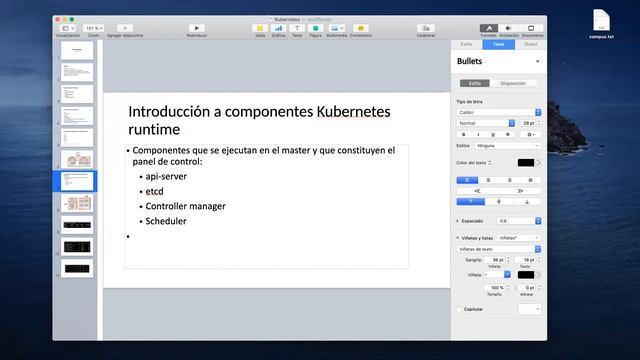This screenshot has width=640, height=360.
Task: Click the bullet Alinear 0 pt field
Action: [527, 288]
